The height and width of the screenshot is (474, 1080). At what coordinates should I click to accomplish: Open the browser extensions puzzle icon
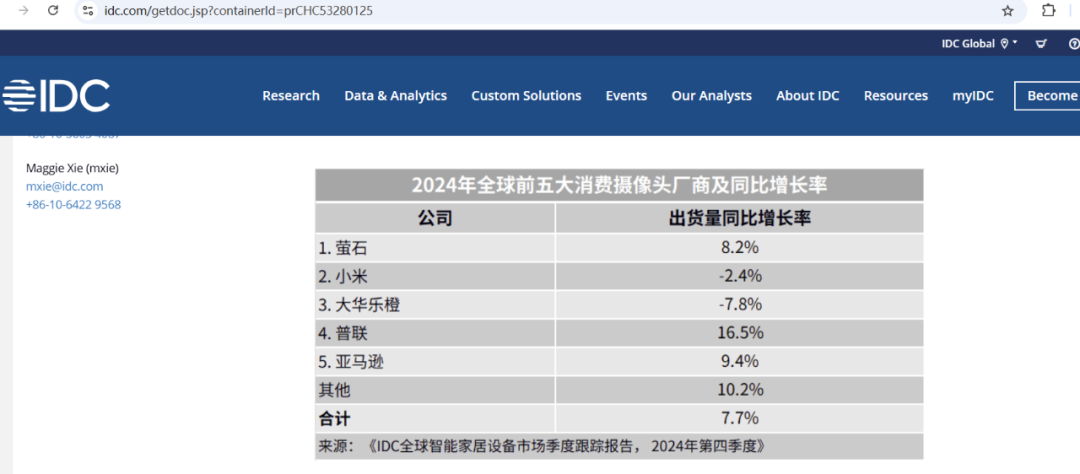click(1048, 10)
